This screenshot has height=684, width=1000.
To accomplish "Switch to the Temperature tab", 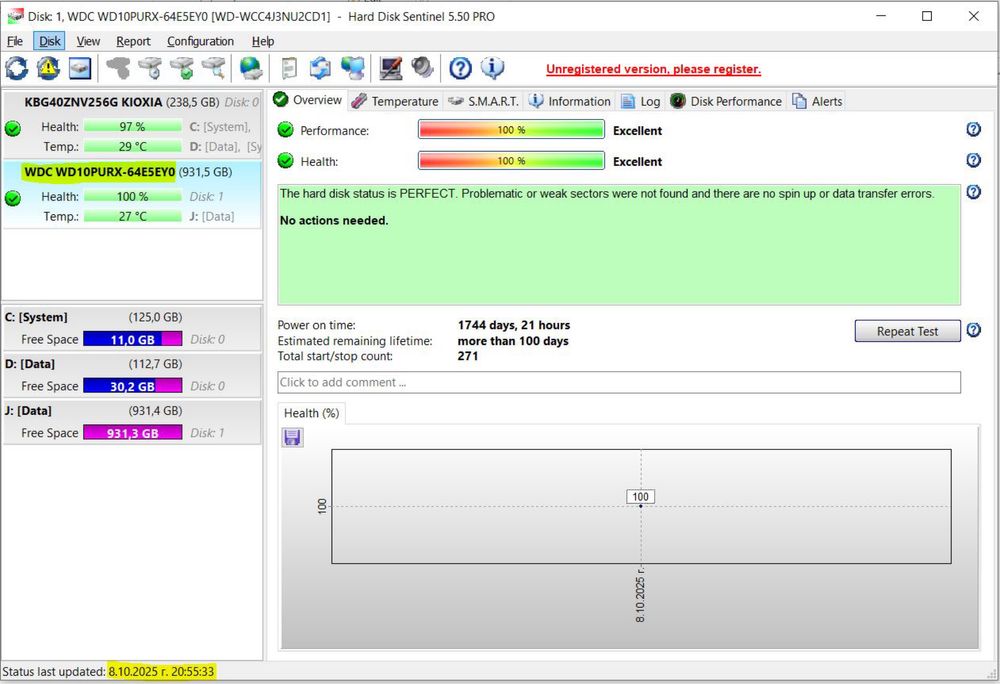I will coord(395,101).
